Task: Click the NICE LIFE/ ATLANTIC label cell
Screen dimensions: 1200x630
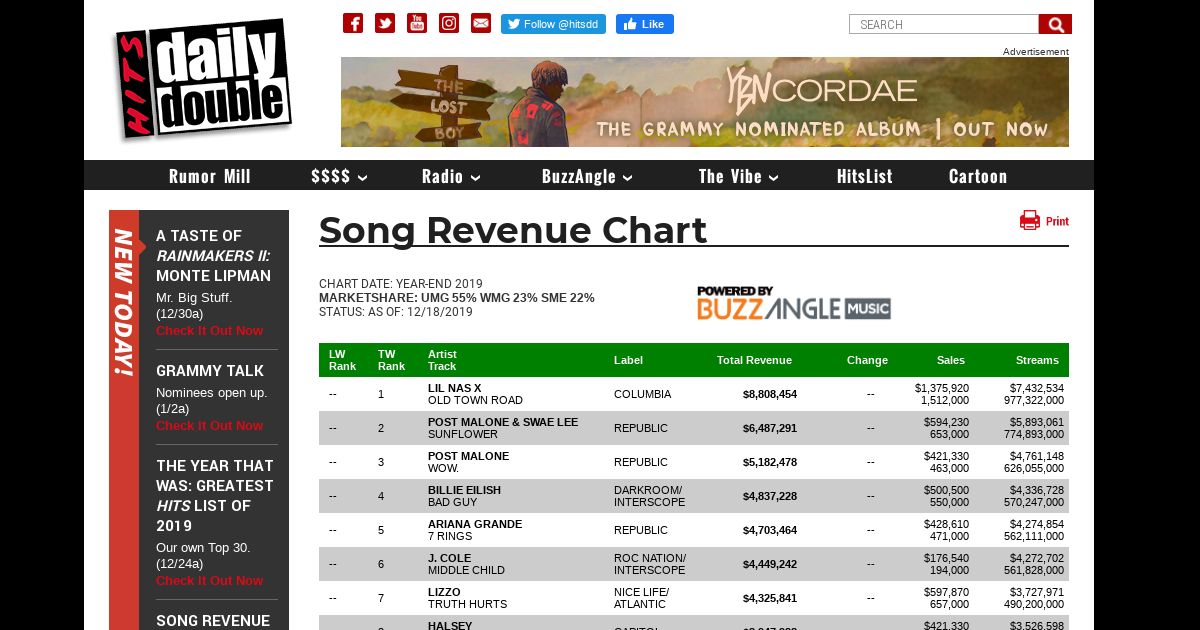Action: tap(642, 598)
